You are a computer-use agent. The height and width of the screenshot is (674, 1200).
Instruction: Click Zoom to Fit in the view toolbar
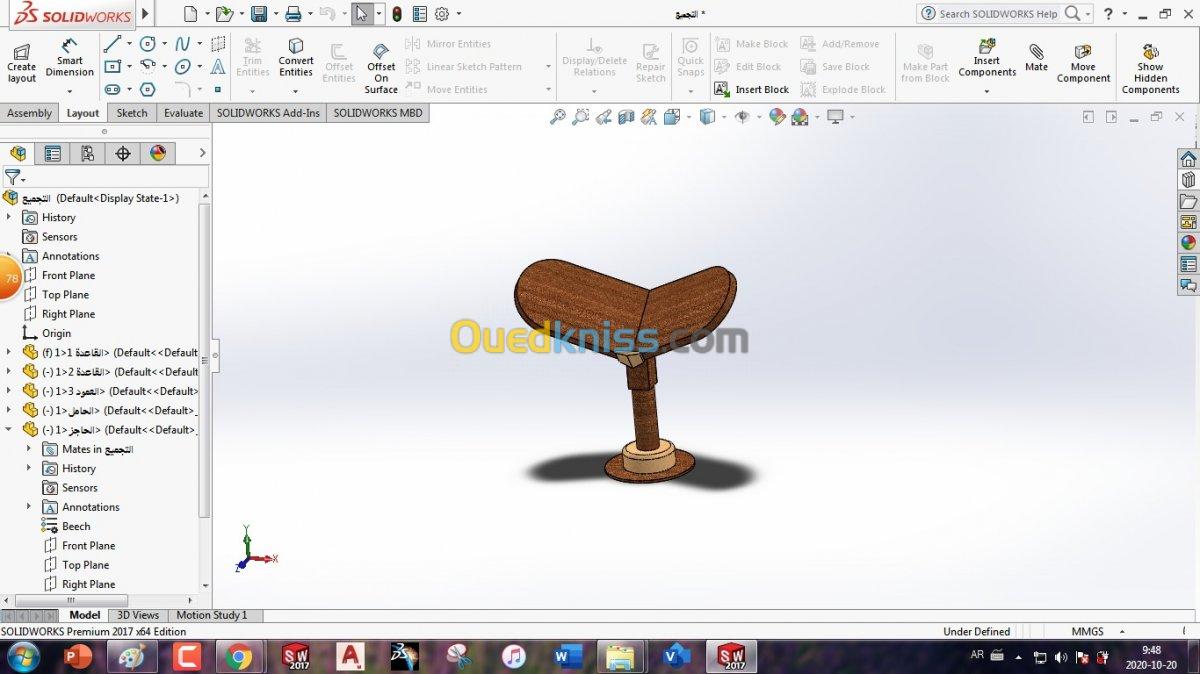pos(558,117)
